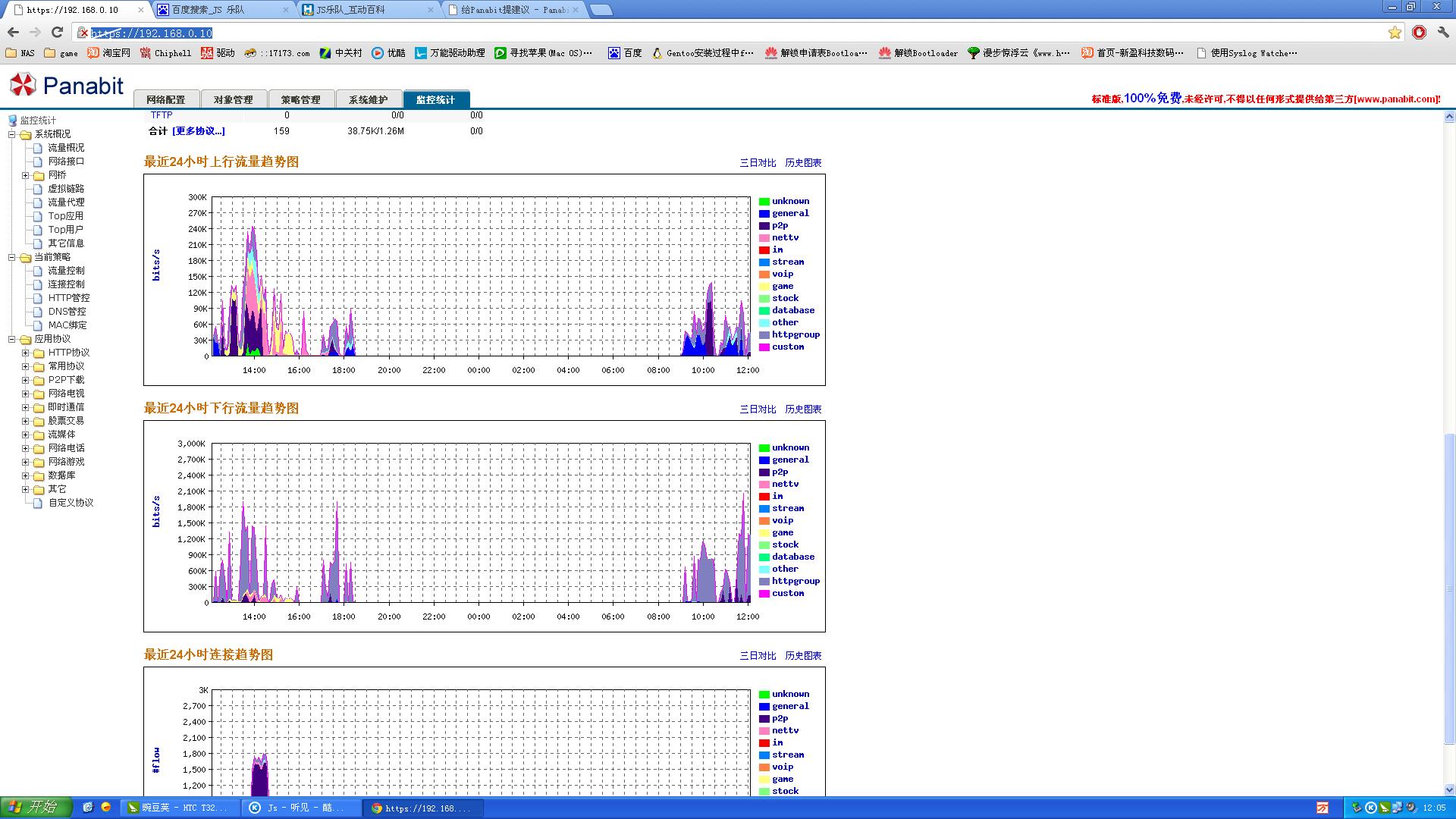Open the wrench settings menu icon
This screenshot has height=819, width=1456.
[1443, 32]
